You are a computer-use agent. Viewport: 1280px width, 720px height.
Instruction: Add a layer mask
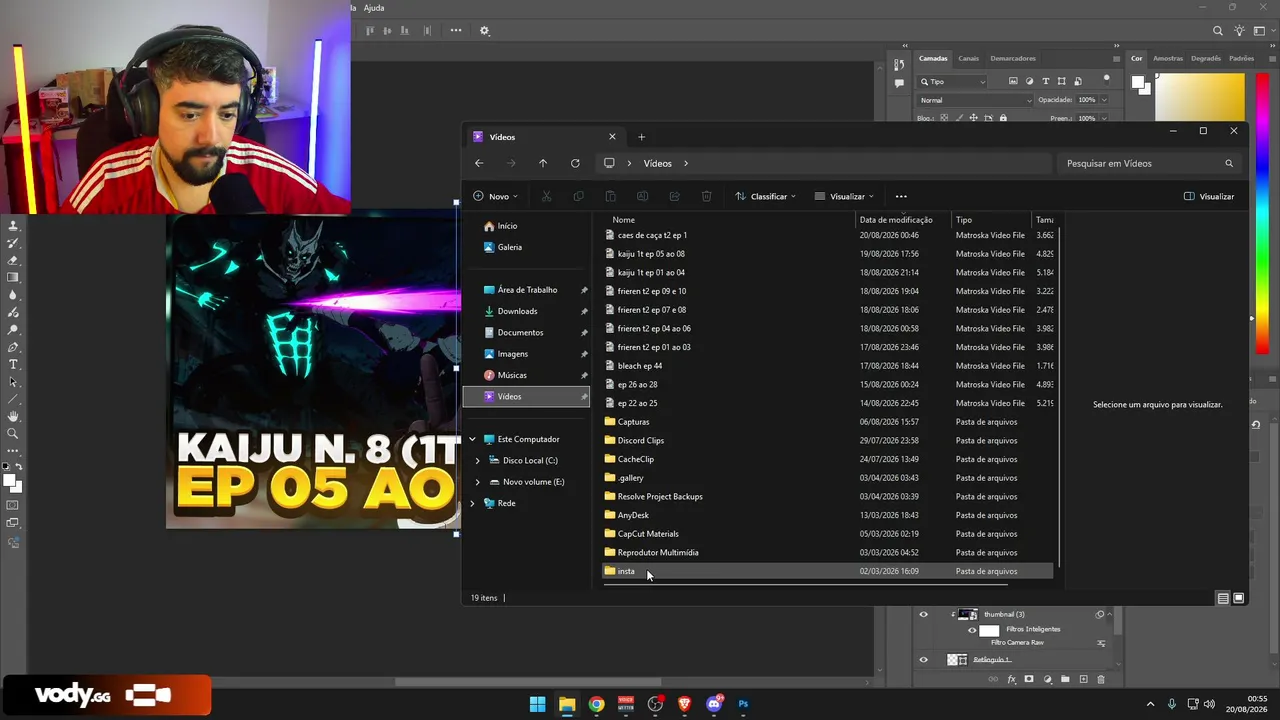tap(1029, 680)
